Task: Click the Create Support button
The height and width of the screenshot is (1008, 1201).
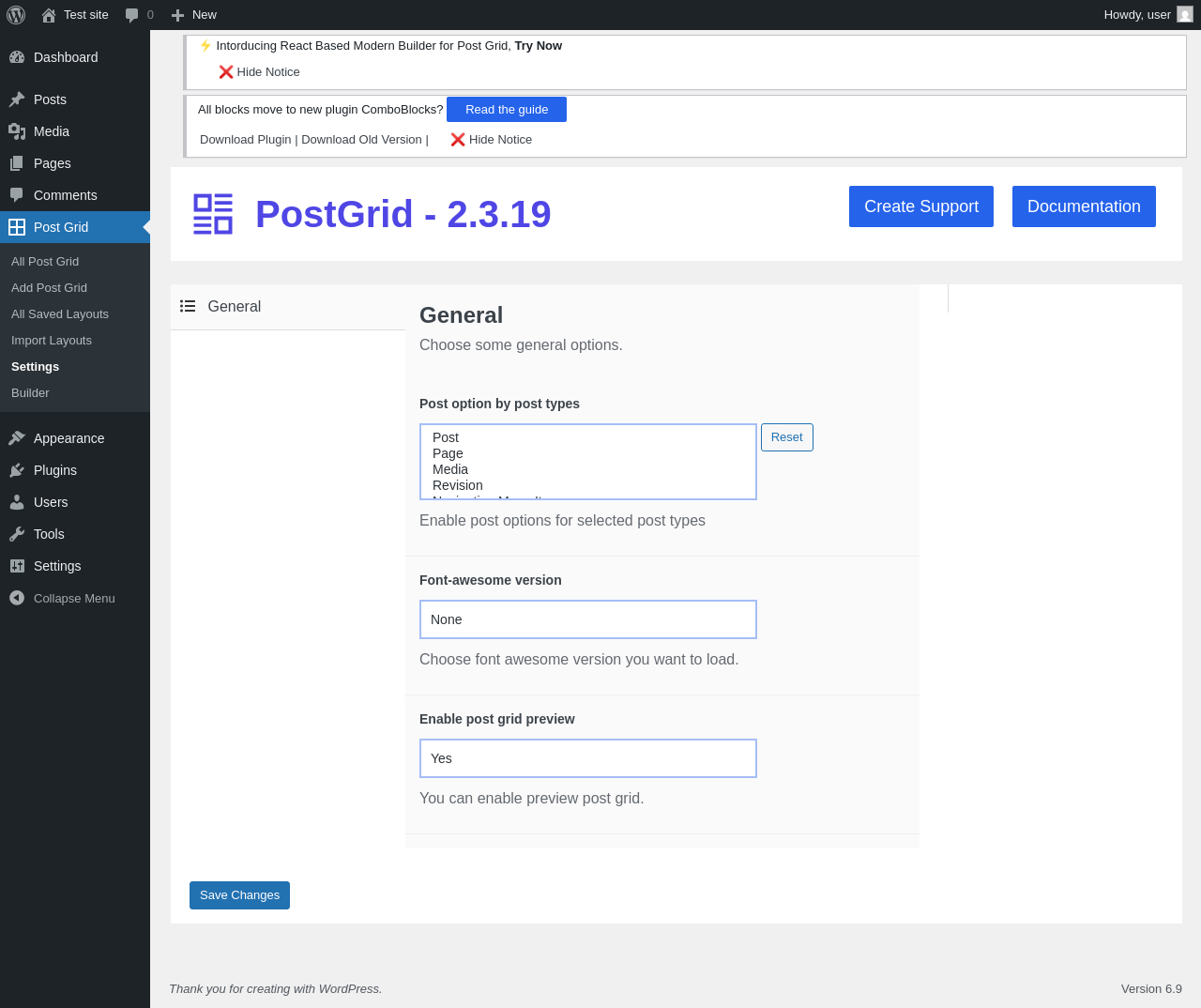Action: click(921, 206)
